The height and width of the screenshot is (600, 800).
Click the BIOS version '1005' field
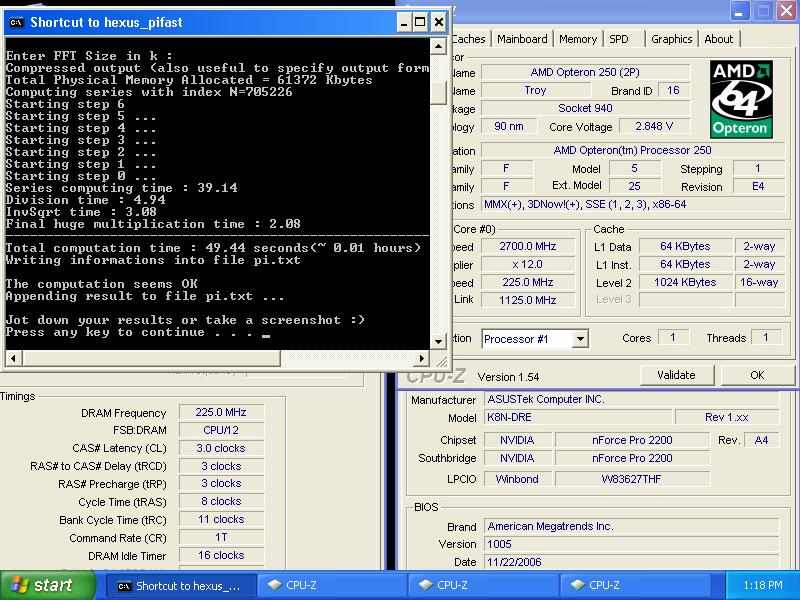(x=632, y=544)
